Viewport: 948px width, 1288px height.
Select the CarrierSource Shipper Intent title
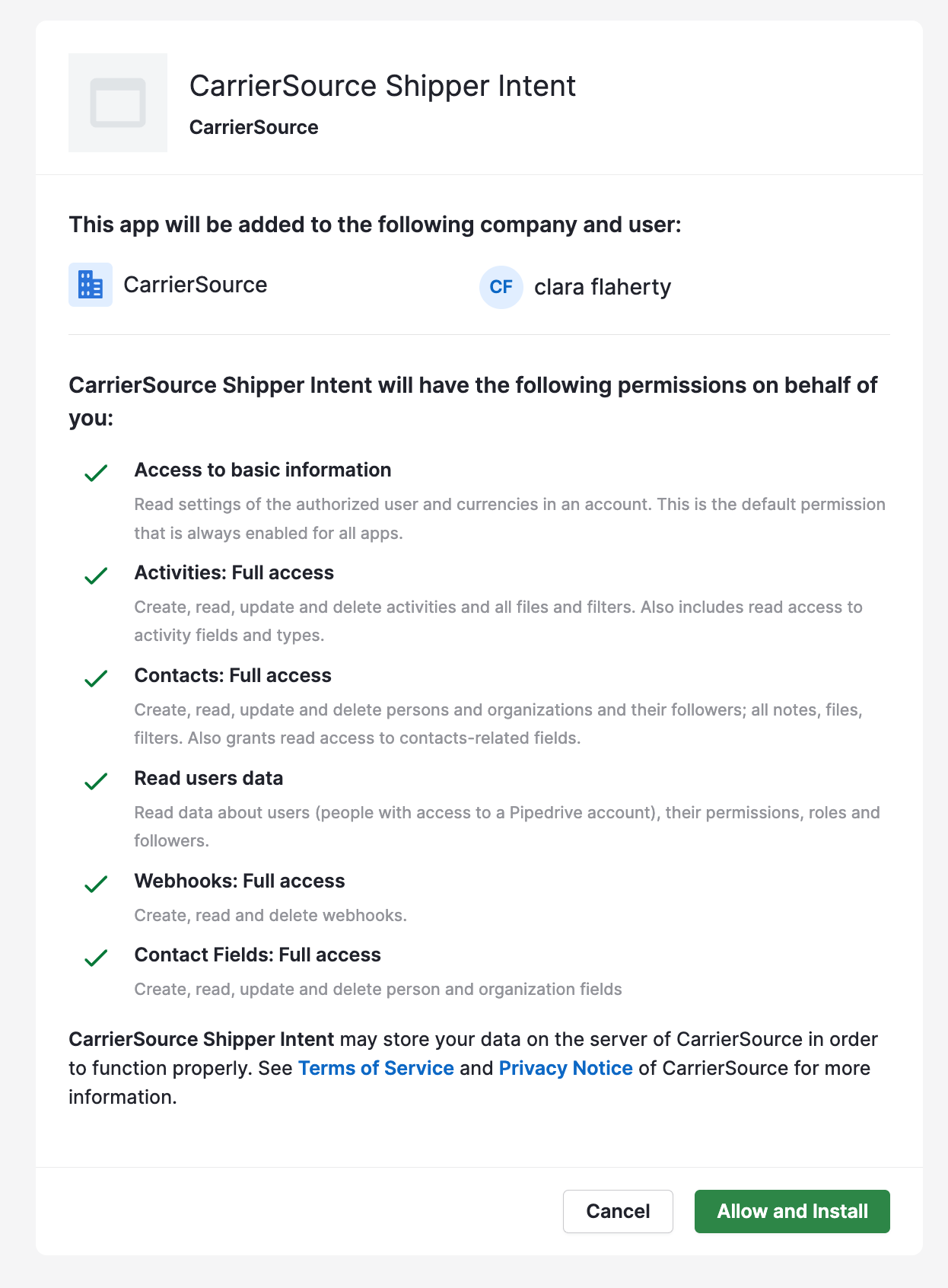pyautogui.click(x=383, y=86)
